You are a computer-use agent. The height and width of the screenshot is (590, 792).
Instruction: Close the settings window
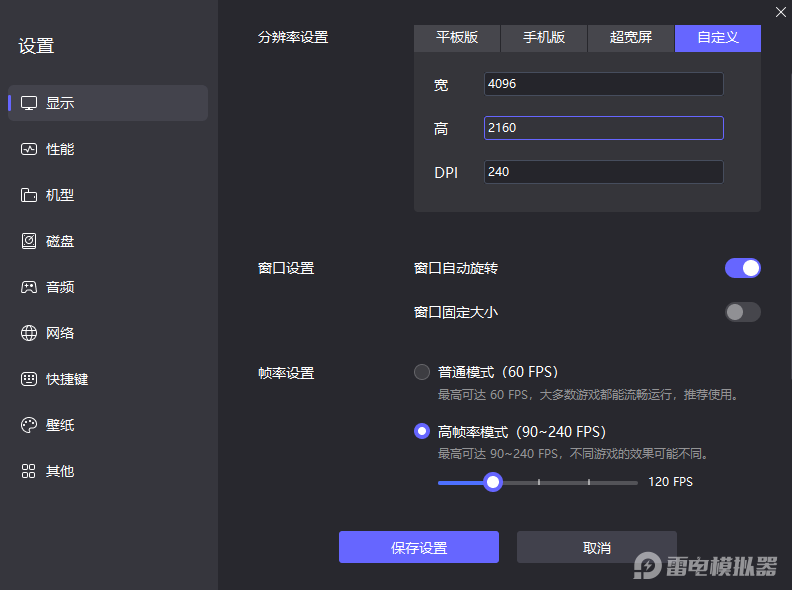[x=780, y=12]
